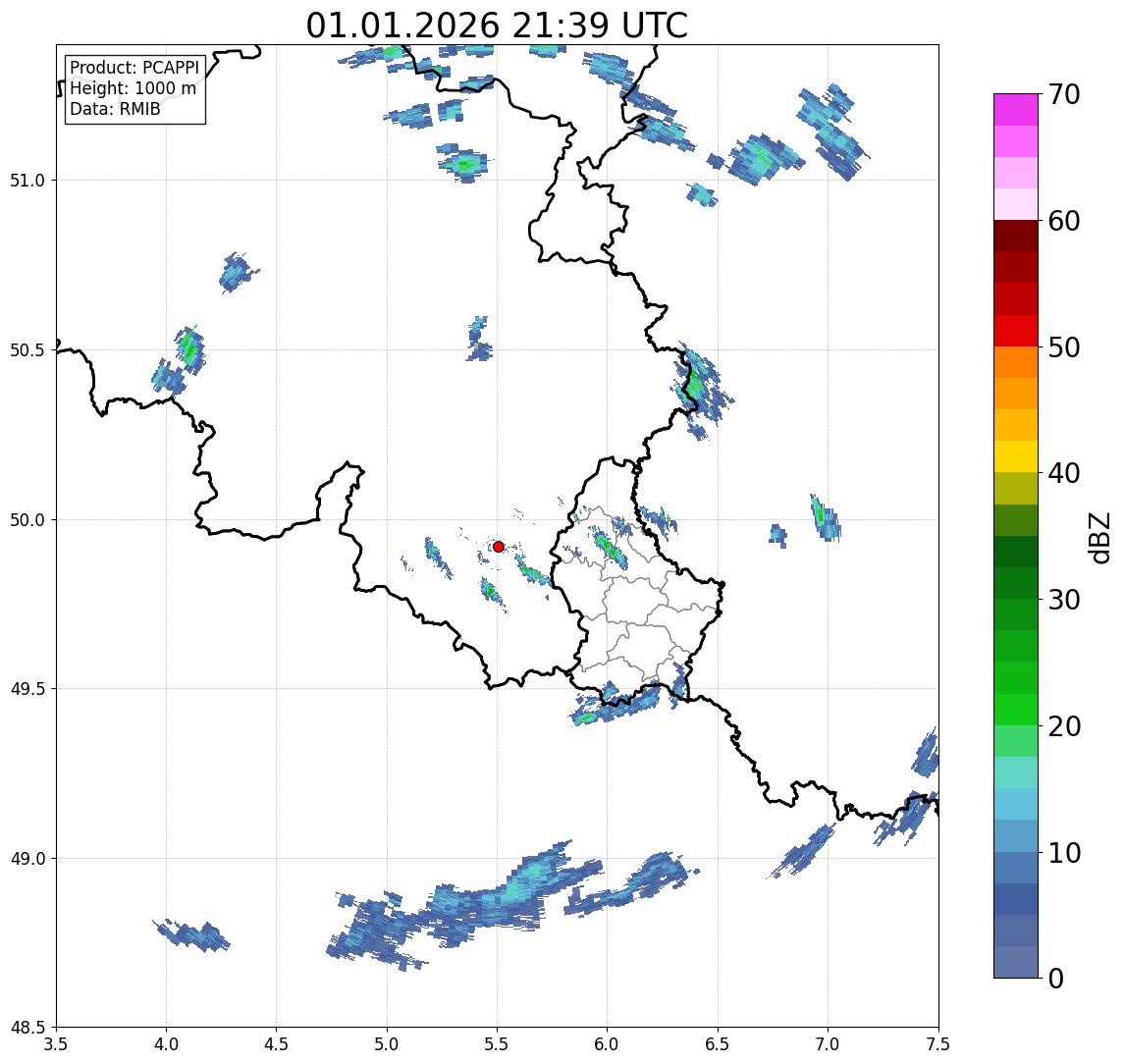Click the 'dBZ' colorbar label
This screenshot has width=1124, height=1064.
pyautogui.click(x=1098, y=538)
